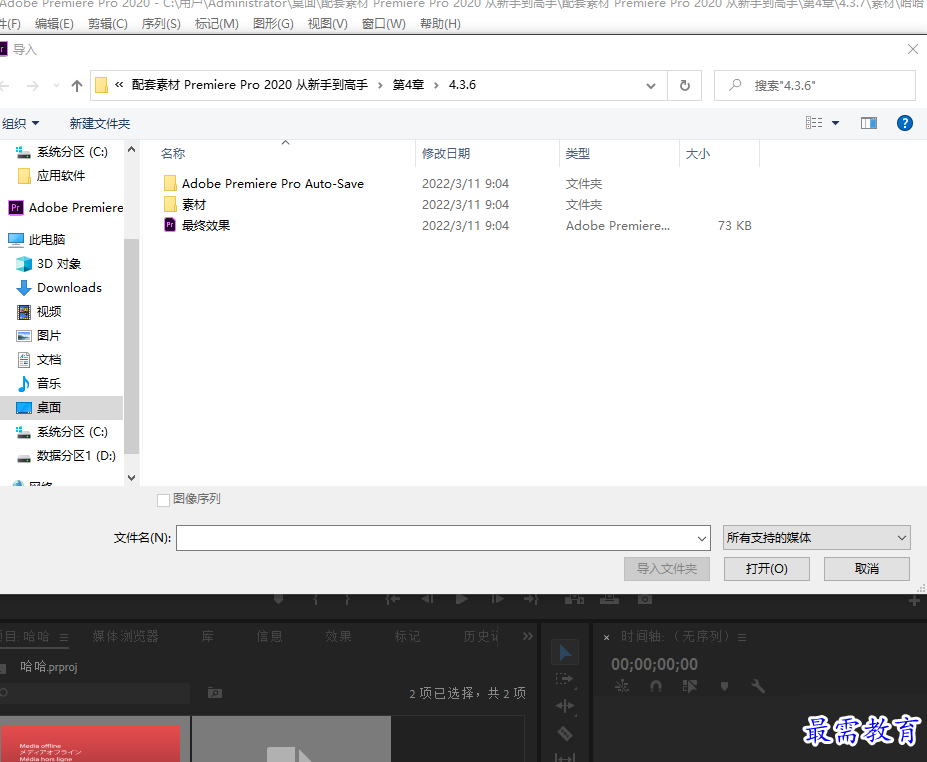Click the back navigation arrow
This screenshot has width=927, height=762.
pyautogui.click(x=5, y=86)
